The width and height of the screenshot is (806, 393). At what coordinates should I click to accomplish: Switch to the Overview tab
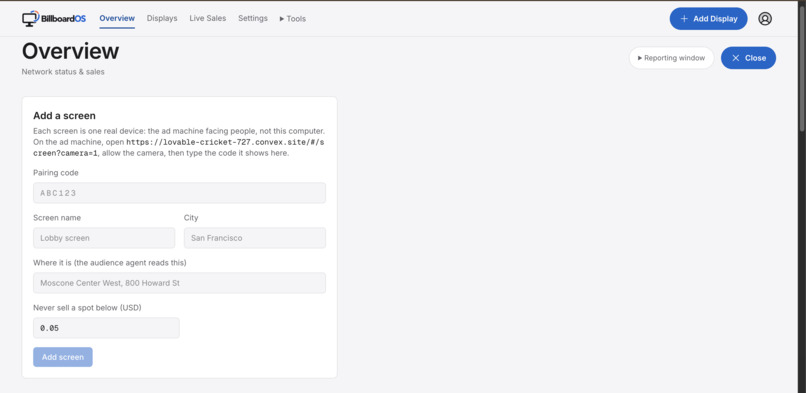click(x=117, y=18)
